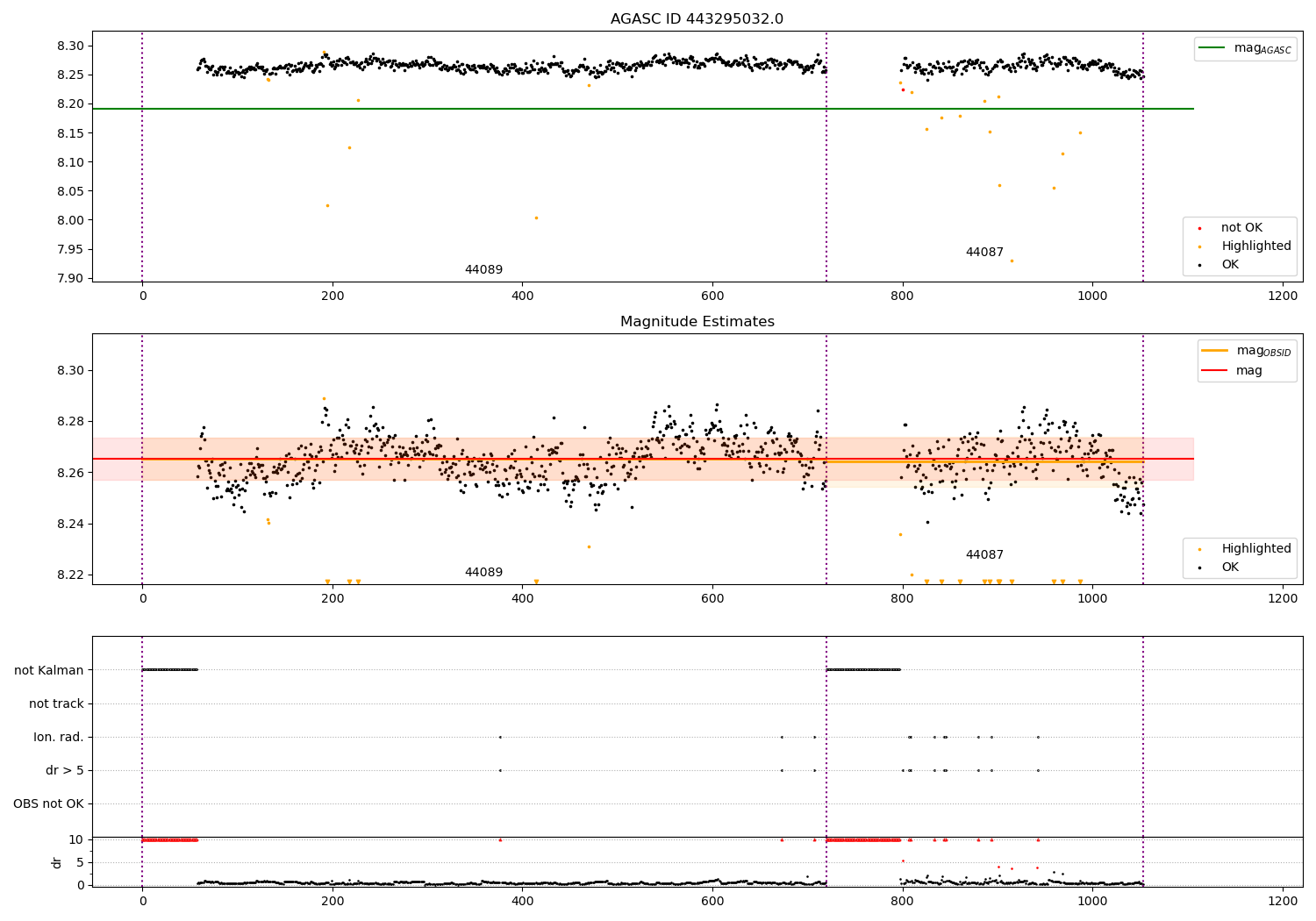This screenshot has width=1316, height=921.
Task: Click x-tick '400' under the top plot
Action: coord(522,296)
